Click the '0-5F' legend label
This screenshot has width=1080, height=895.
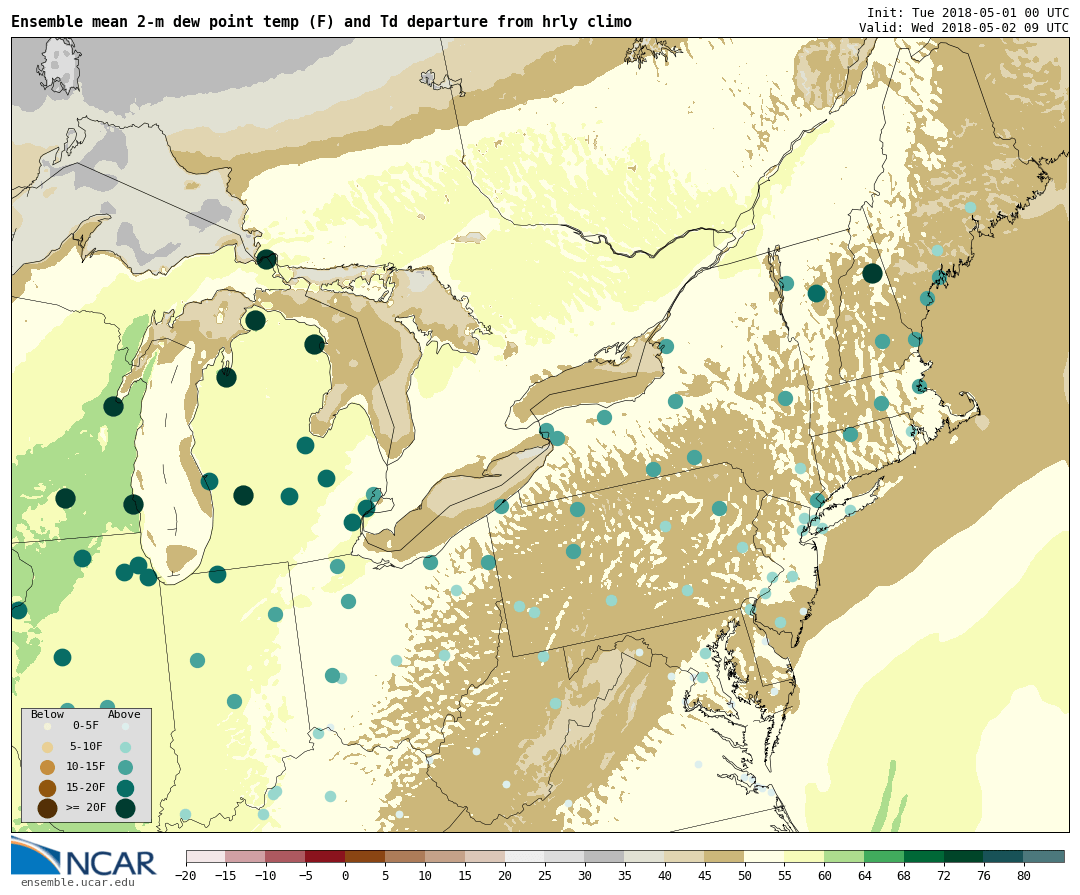click(86, 726)
